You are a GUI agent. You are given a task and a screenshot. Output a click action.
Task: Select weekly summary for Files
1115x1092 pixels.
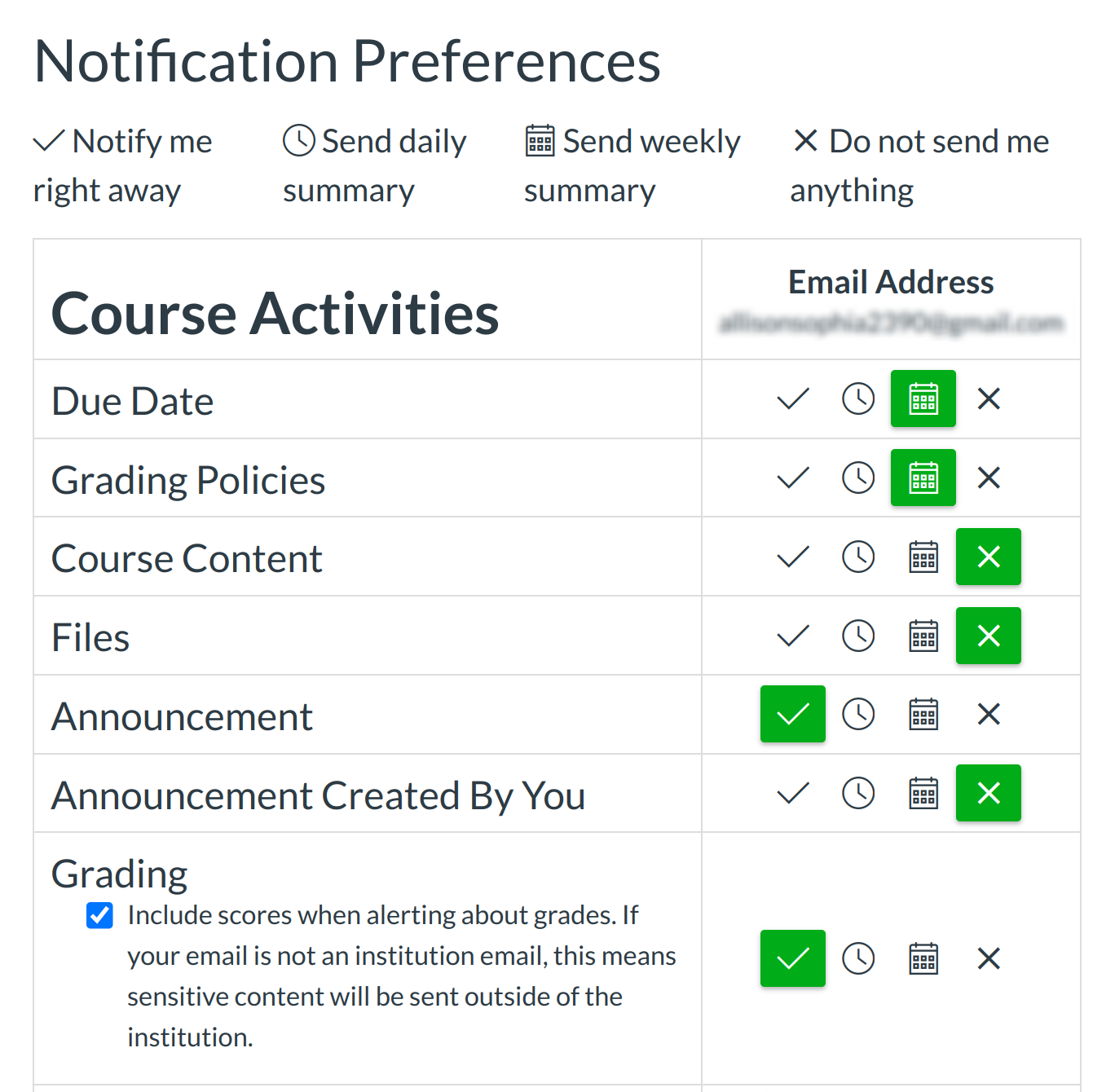923,636
